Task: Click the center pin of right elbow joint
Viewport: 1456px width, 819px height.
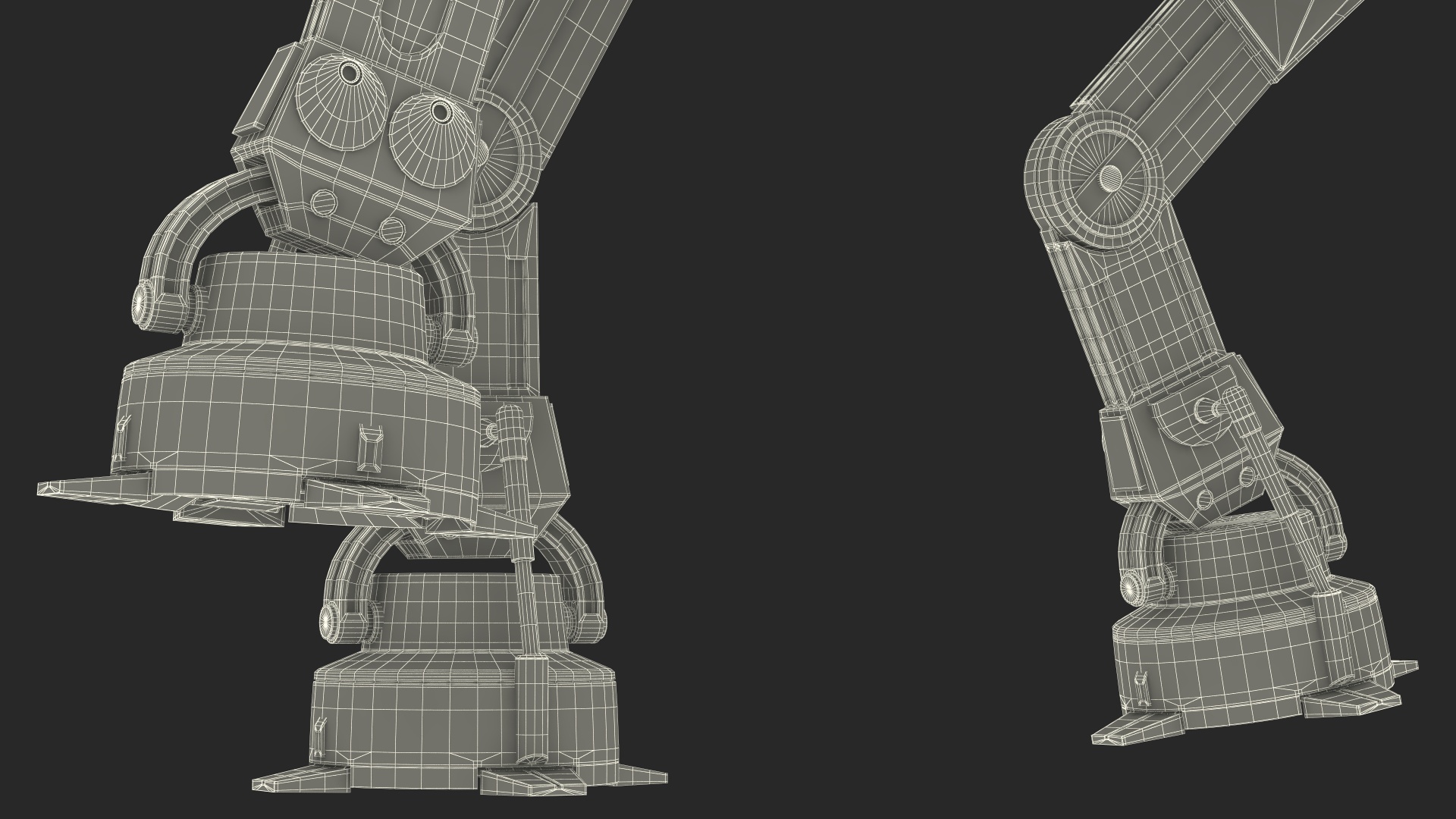Action: (x=1110, y=177)
